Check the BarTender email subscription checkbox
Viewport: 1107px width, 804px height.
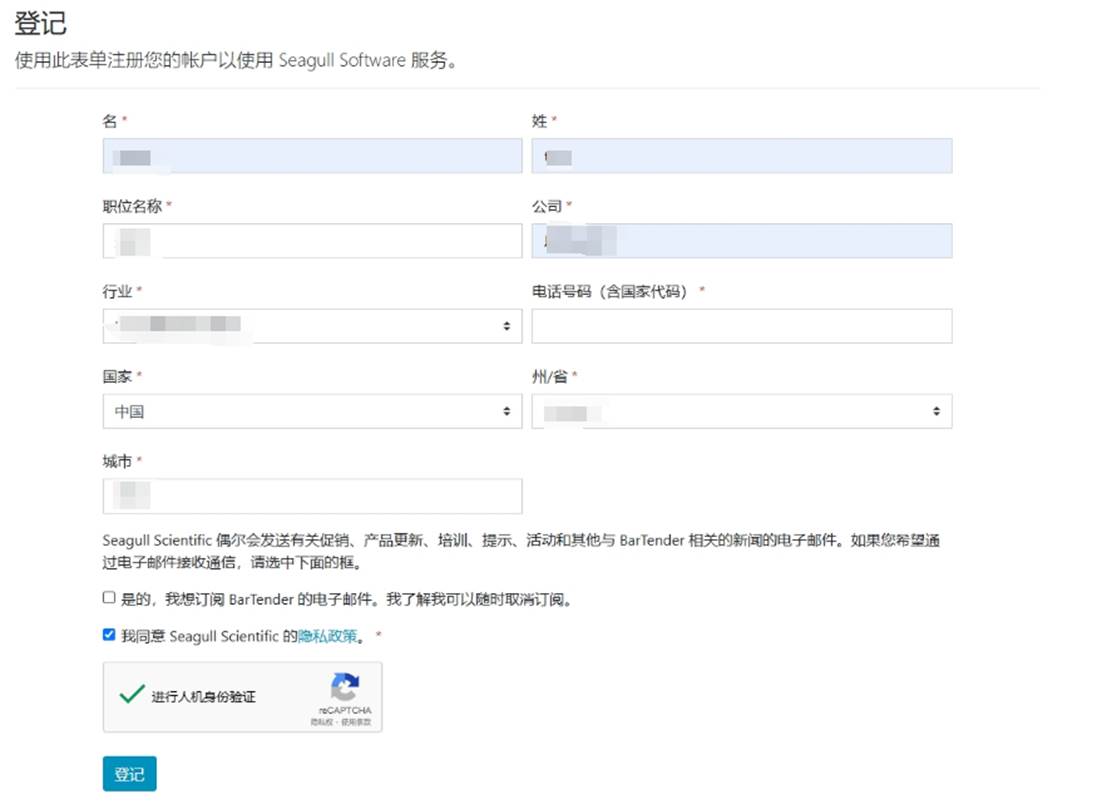pyautogui.click(x=109, y=598)
